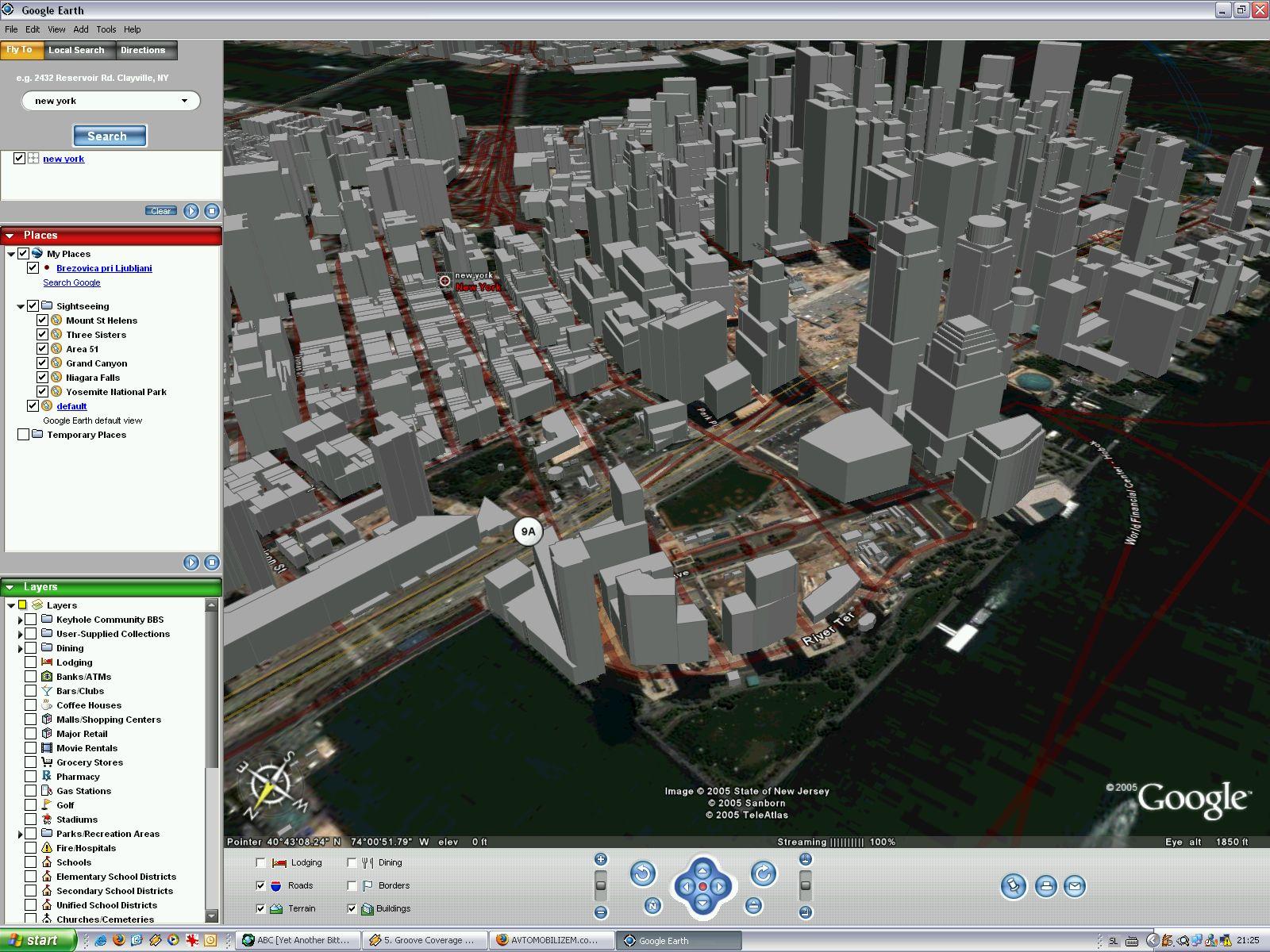The image size is (1270, 952).
Task: Check the Temporary Places checkbox
Action: point(23,435)
